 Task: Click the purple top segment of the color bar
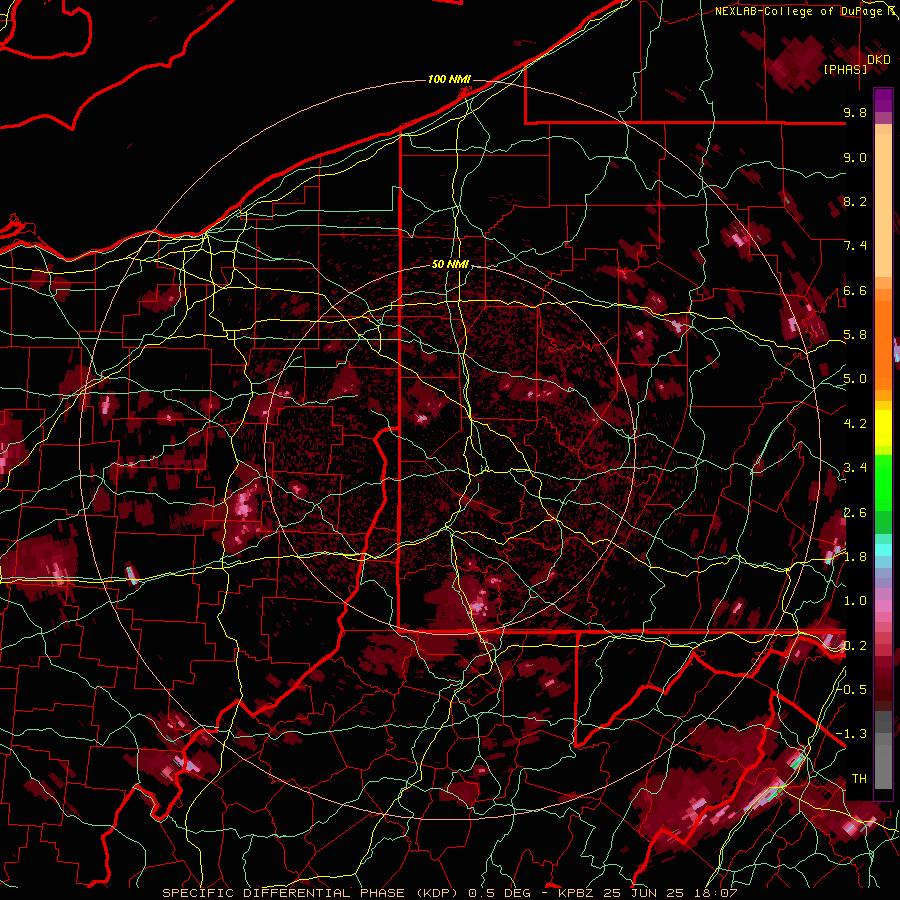[883, 100]
